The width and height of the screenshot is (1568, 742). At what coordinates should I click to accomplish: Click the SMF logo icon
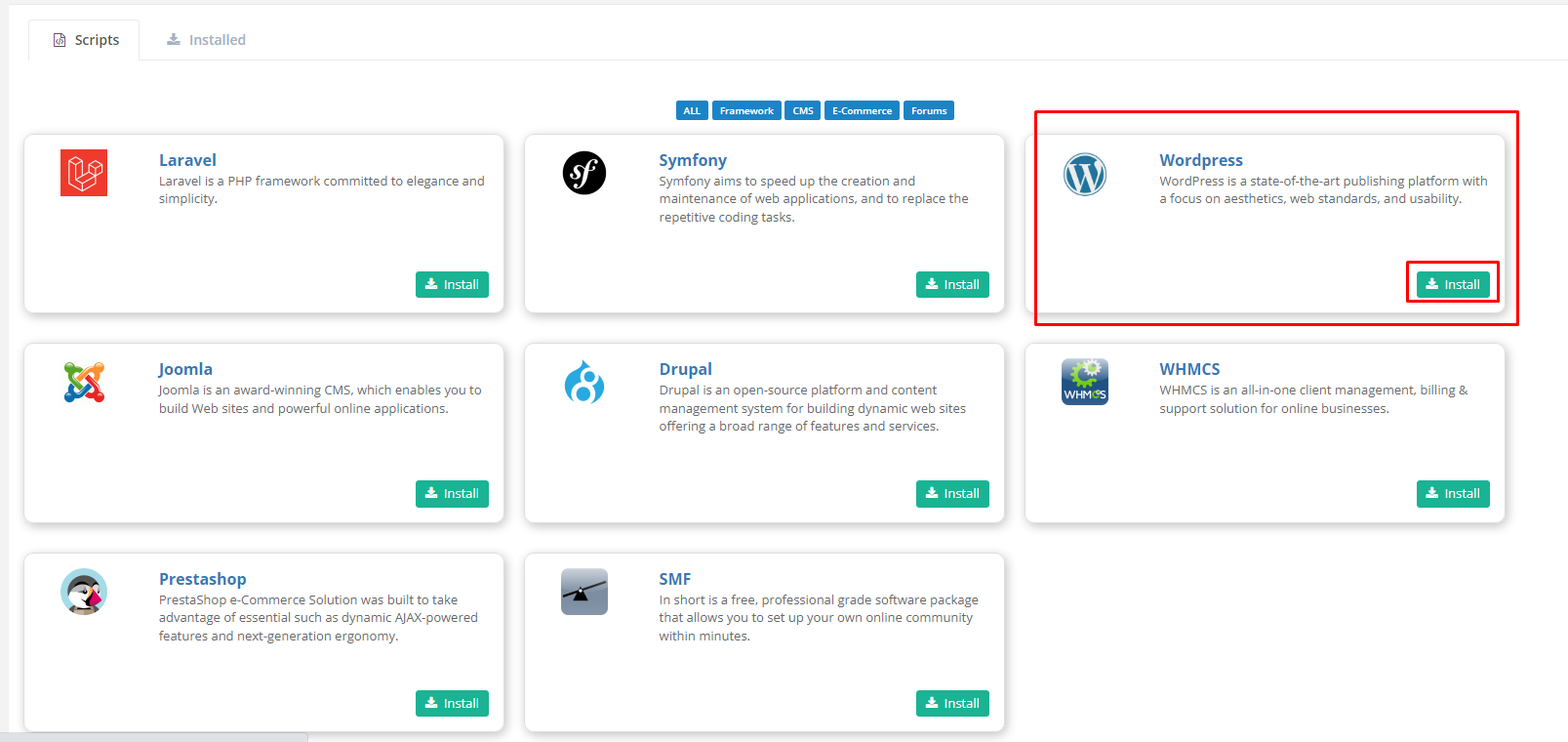tap(584, 592)
